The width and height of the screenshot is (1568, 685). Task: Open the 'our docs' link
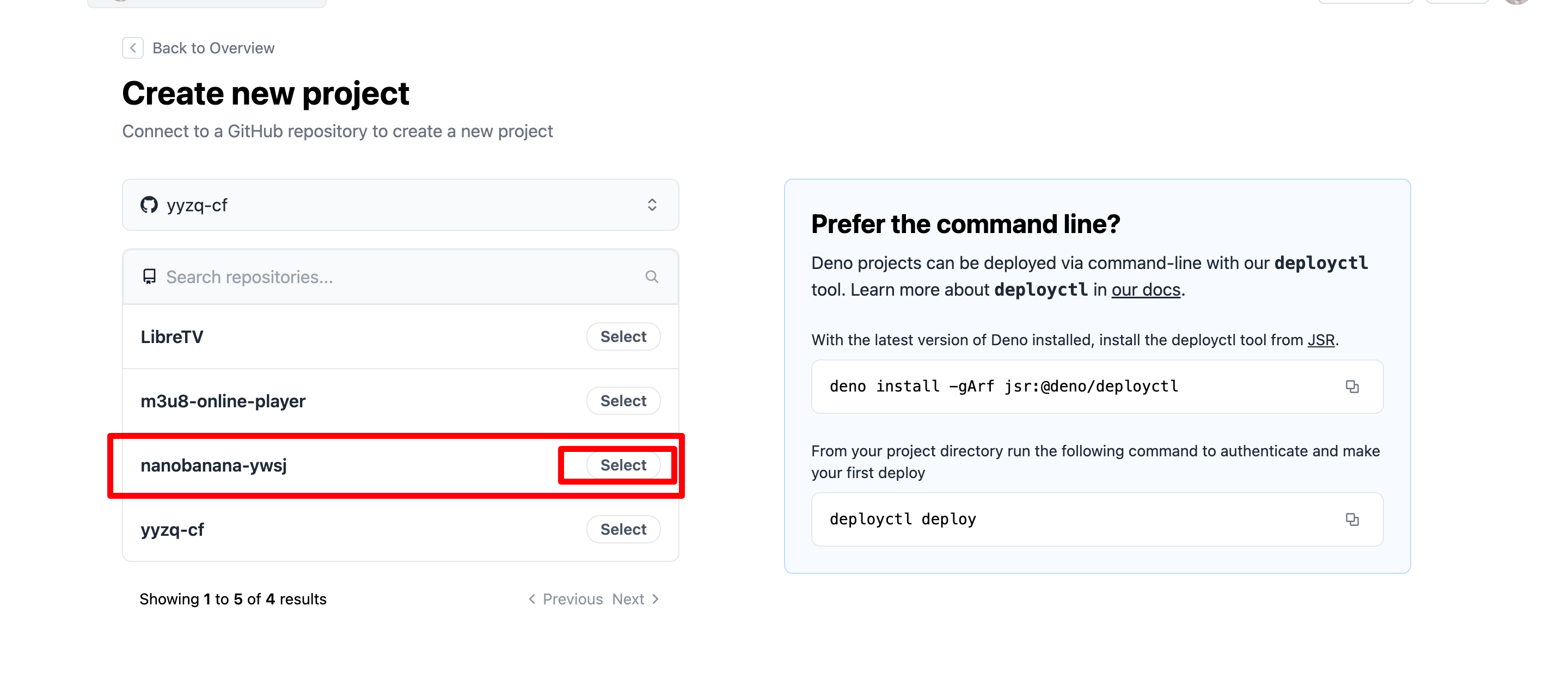pyautogui.click(x=1146, y=290)
